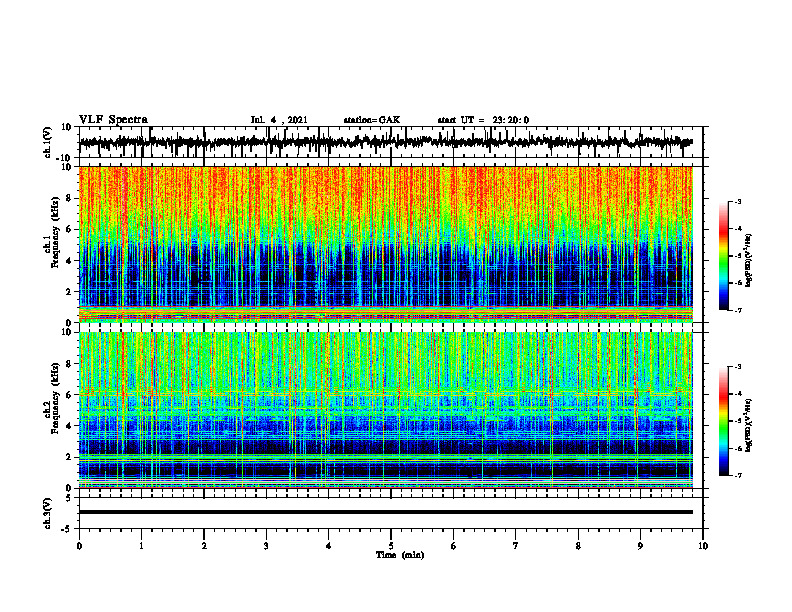
Task: Click the "2" kHz tick on the ch.1 frequency axis
Action: point(69,291)
